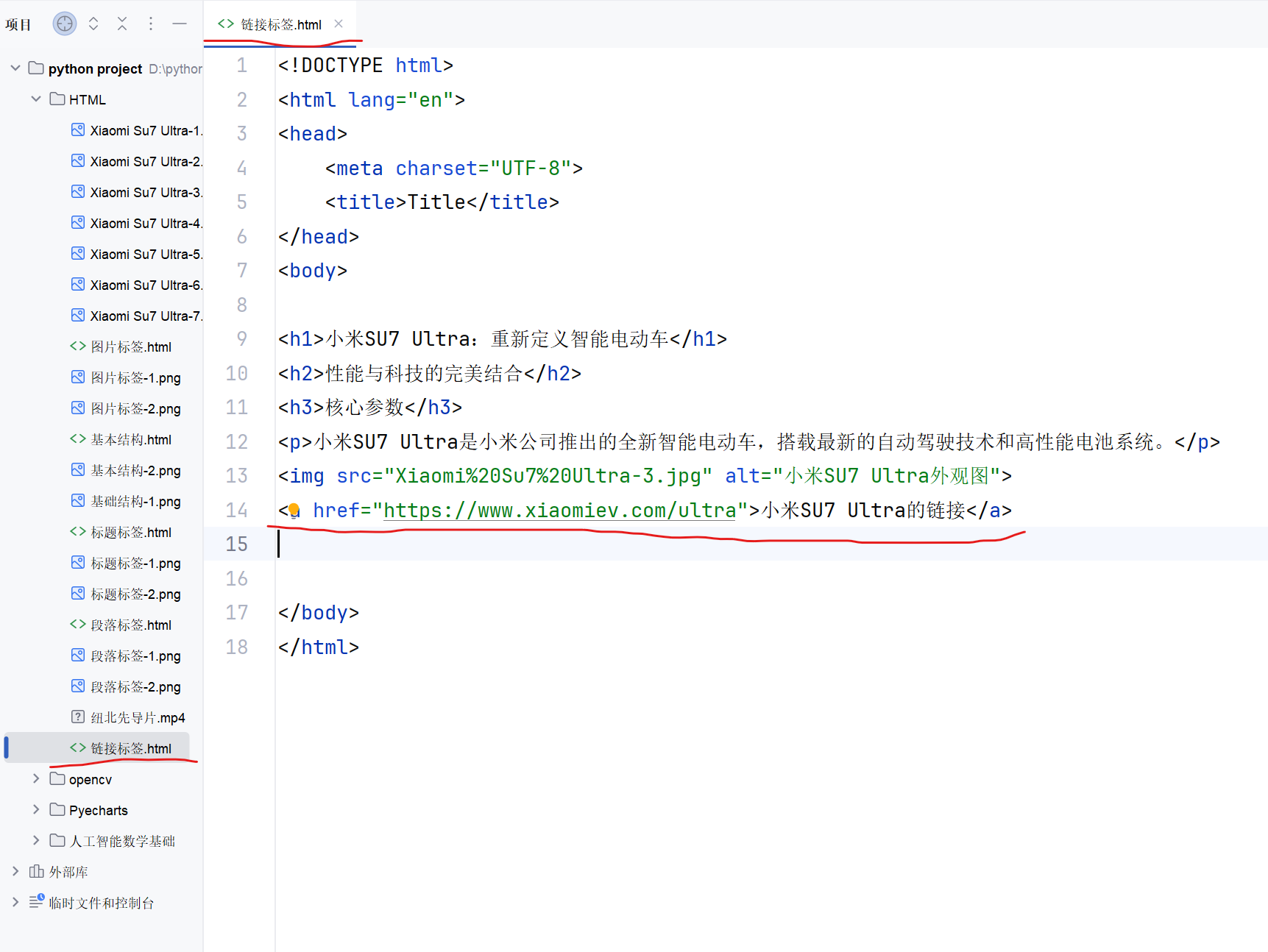Switch to the 链接标签.html editor tab
1268x952 pixels.
[x=280, y=24]
